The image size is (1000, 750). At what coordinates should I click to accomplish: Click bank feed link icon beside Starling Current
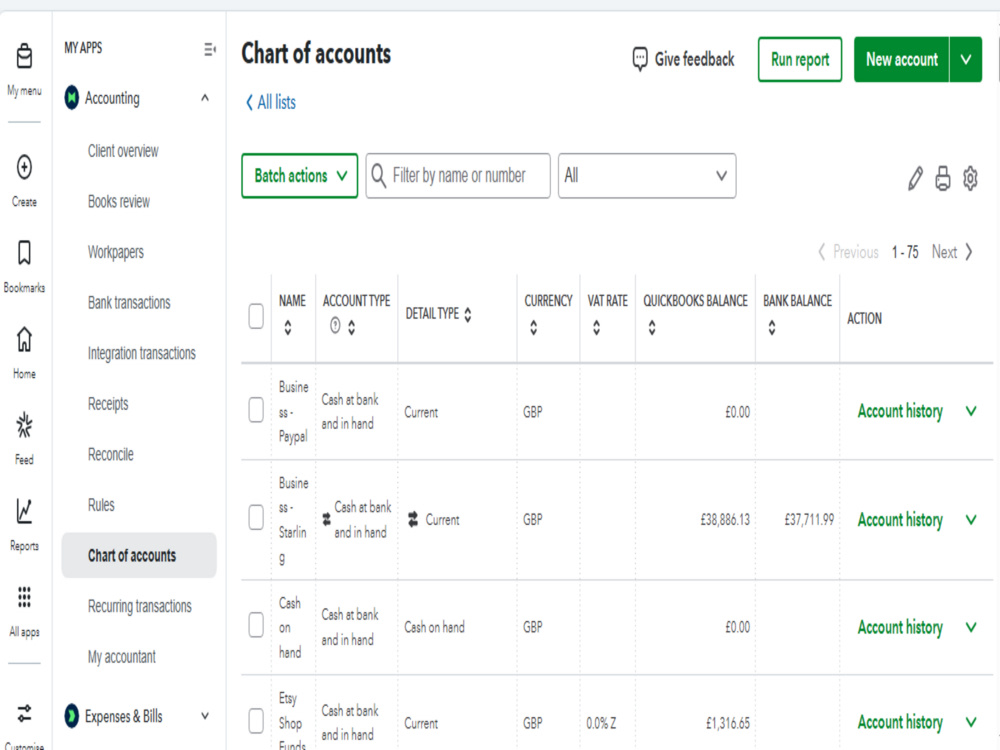(x=413, y=519)
